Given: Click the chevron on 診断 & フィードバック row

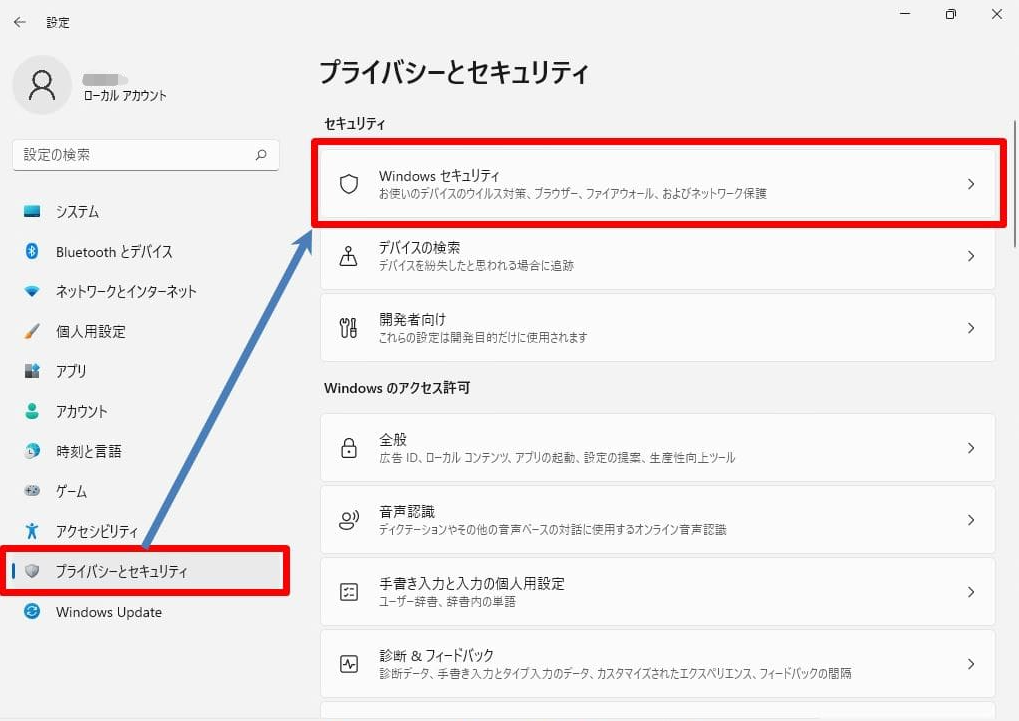Looking at the screenshot, I should pyautogui.click(x=971, y=664).
